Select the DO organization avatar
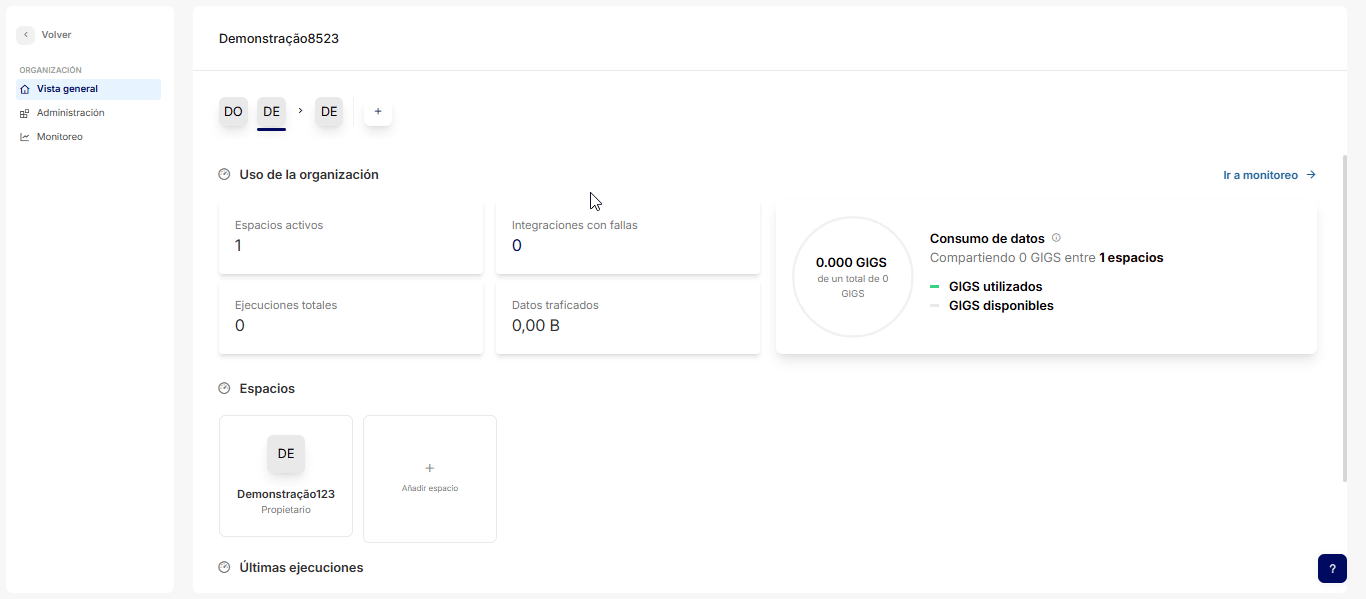This screenshot has height=599, width=1366. click(233, 112)
